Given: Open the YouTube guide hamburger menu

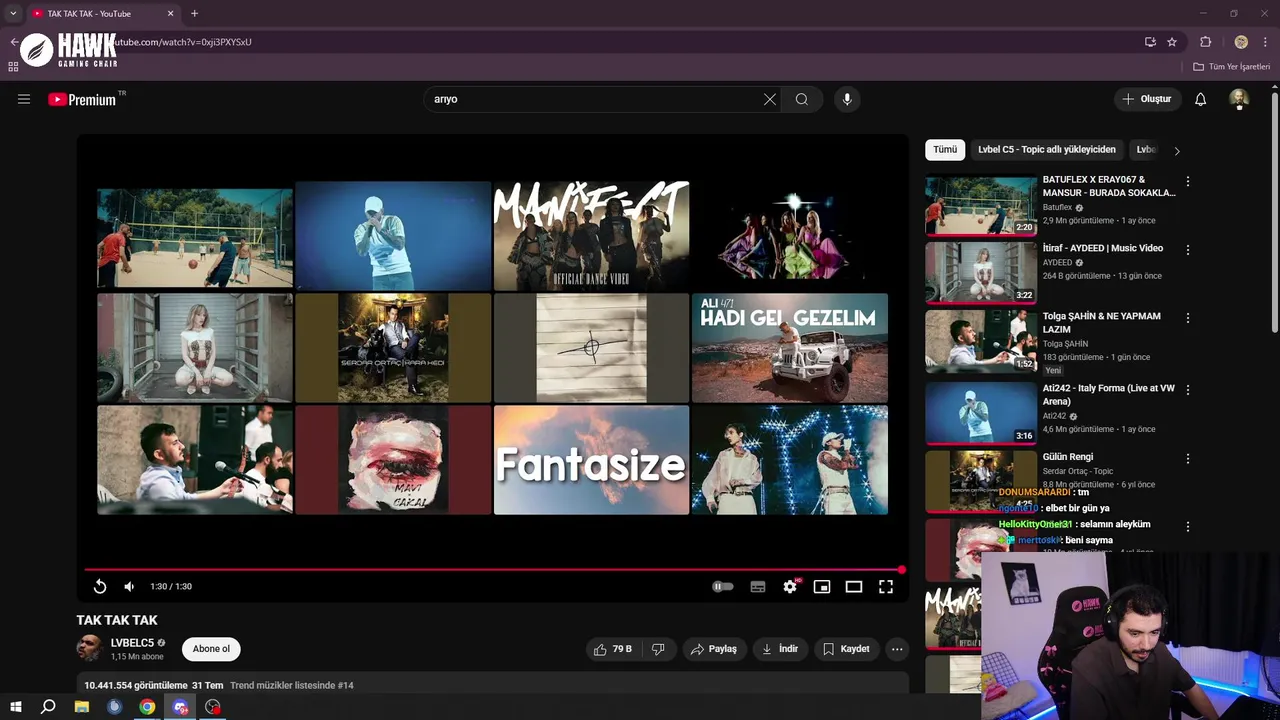Looking at the screenshot, I should (x=24, y=99).
